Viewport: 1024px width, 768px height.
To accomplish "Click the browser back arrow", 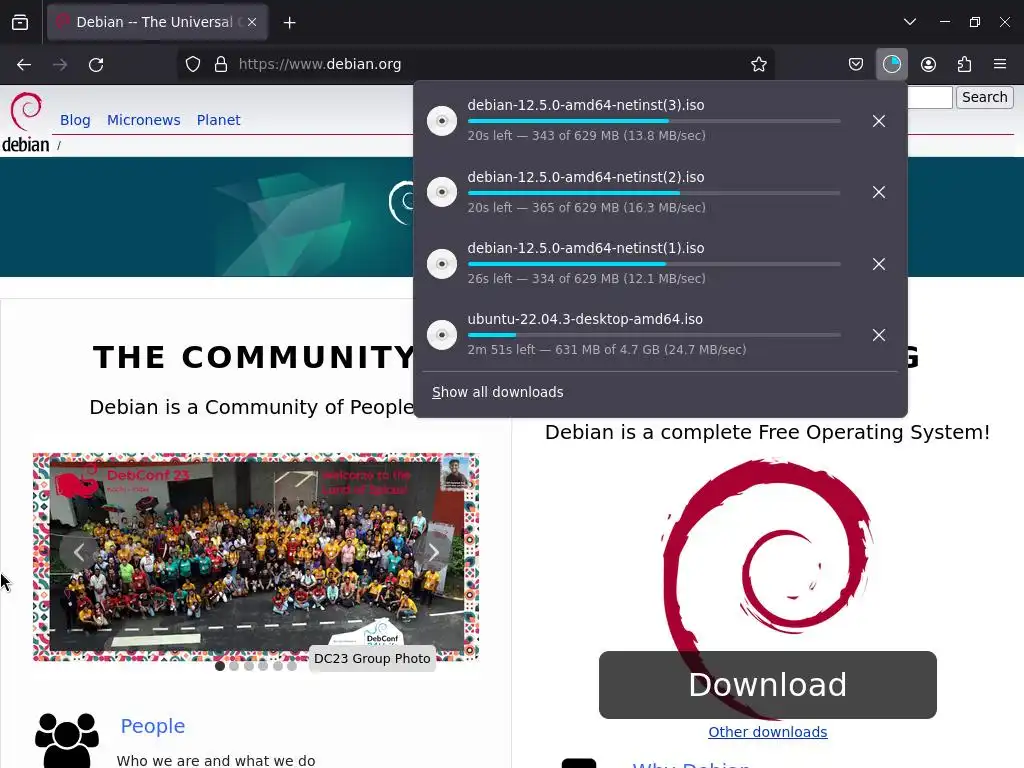I will [x=24, y=65].
